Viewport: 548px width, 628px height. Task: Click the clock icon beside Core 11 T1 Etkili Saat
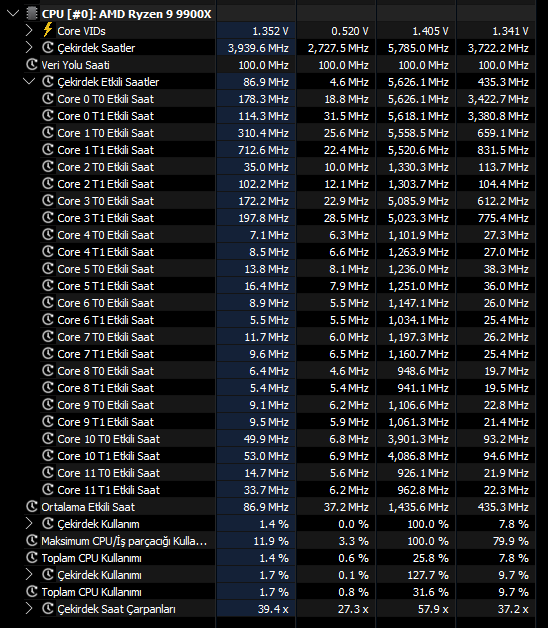[48, 489]
